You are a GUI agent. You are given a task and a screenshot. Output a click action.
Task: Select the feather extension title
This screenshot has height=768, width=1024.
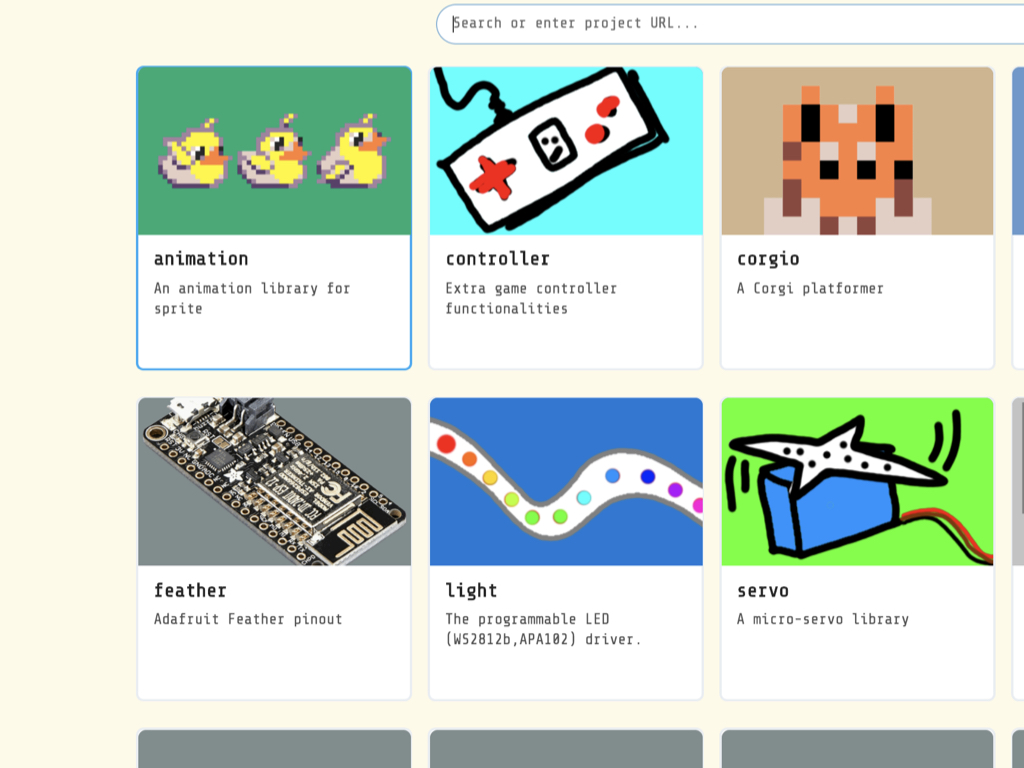coord(190,590)
